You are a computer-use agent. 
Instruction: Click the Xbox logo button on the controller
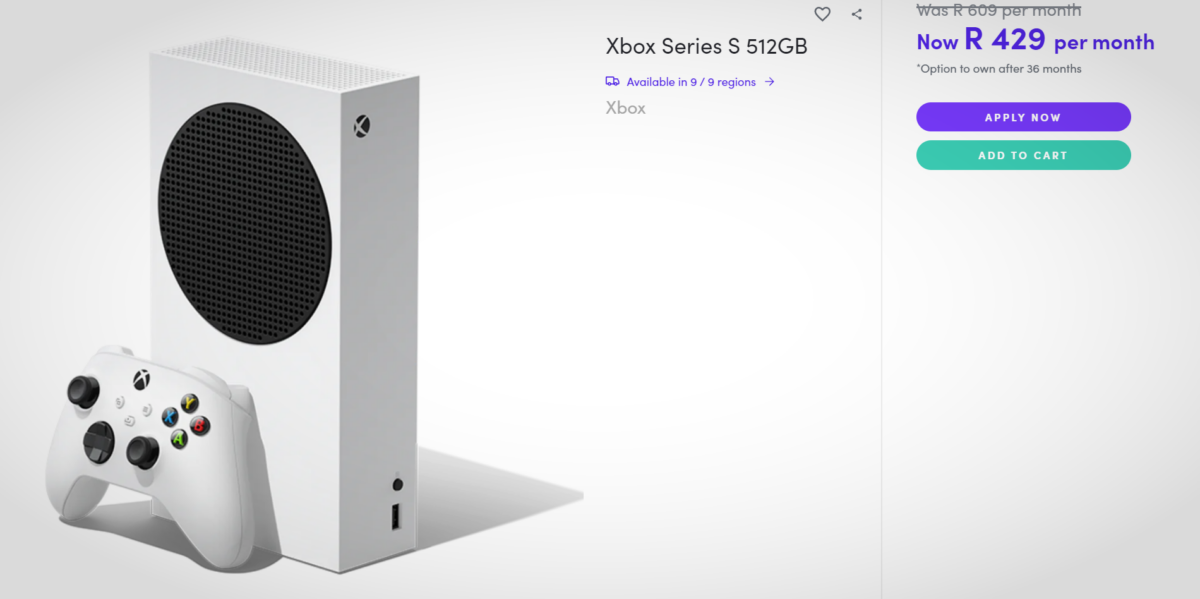pyautogui.click(x=143, y=381)
